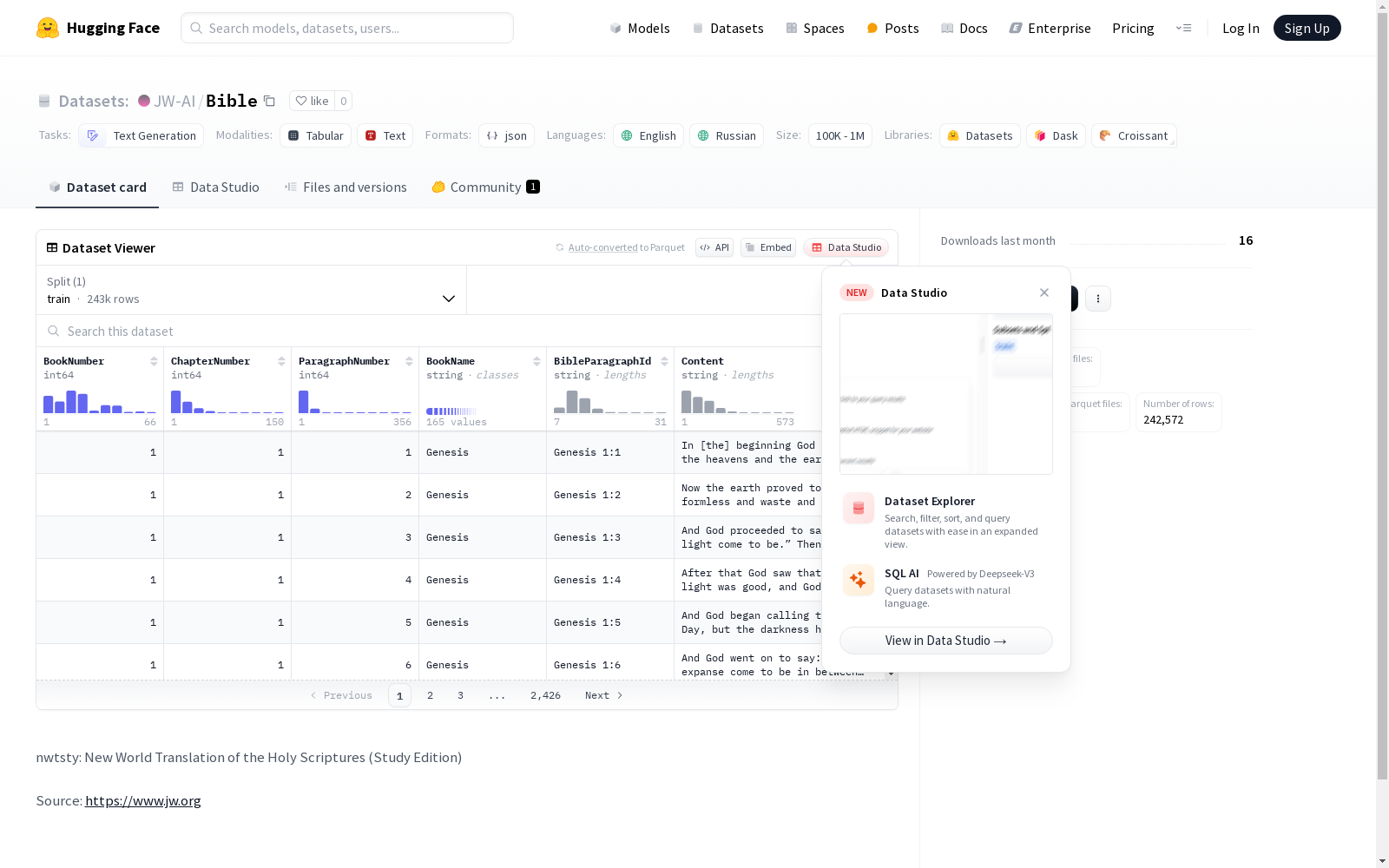Select the 'Genesis 1:1' cell
1389x868 pixels.
tap(610, 452)
